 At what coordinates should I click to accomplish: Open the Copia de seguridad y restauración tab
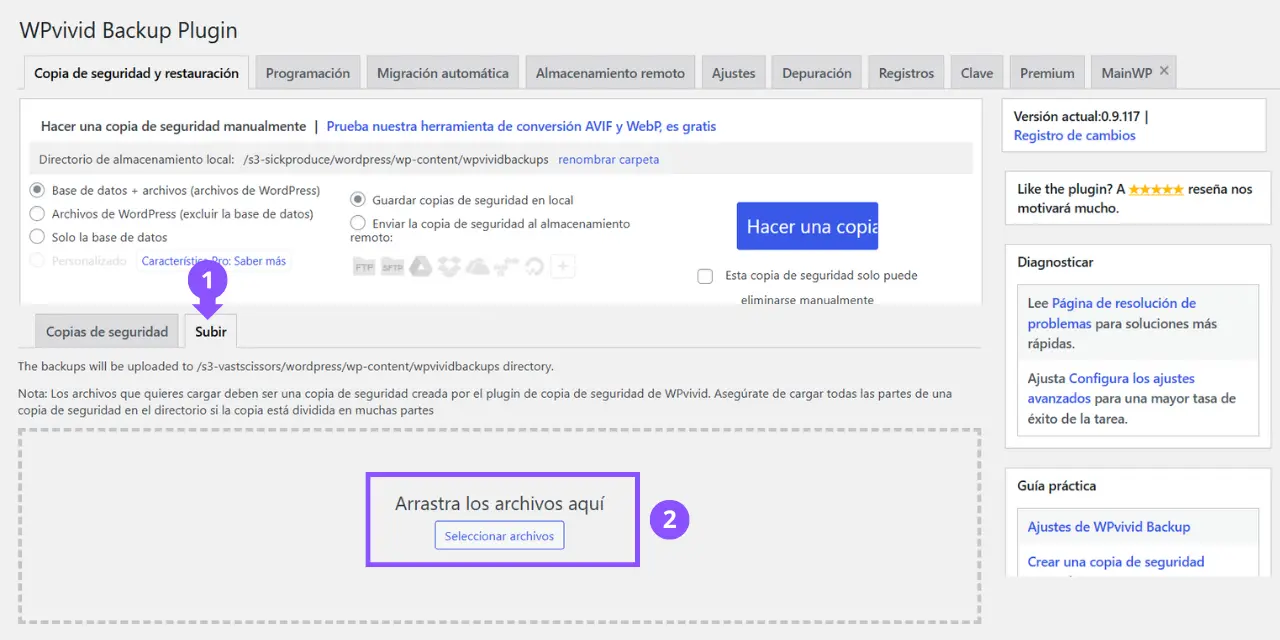pyautogui.click(x=136, y=73)
